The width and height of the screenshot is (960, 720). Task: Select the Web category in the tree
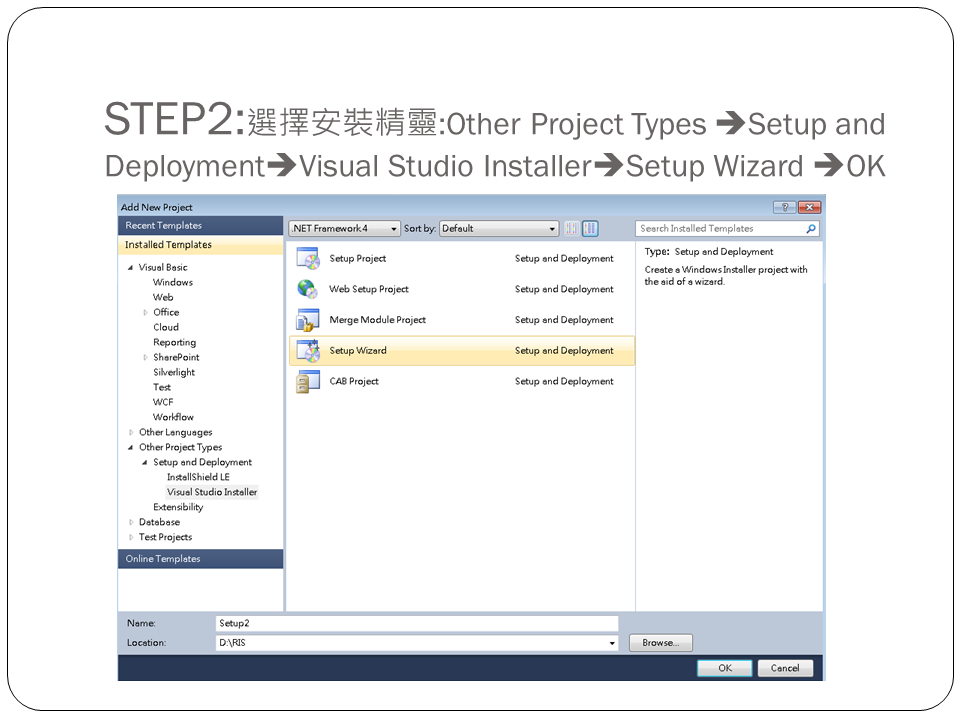click(x=163, y=297)
